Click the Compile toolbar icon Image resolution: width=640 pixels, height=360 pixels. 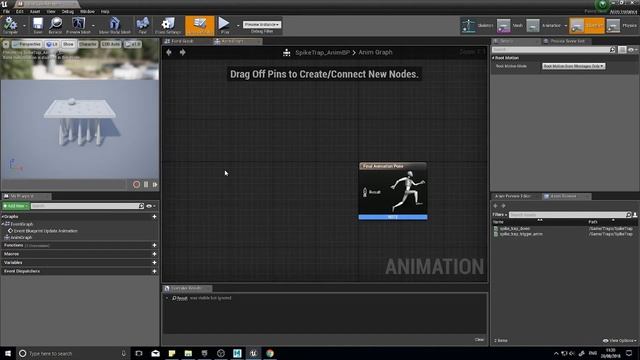click(10, 24)
